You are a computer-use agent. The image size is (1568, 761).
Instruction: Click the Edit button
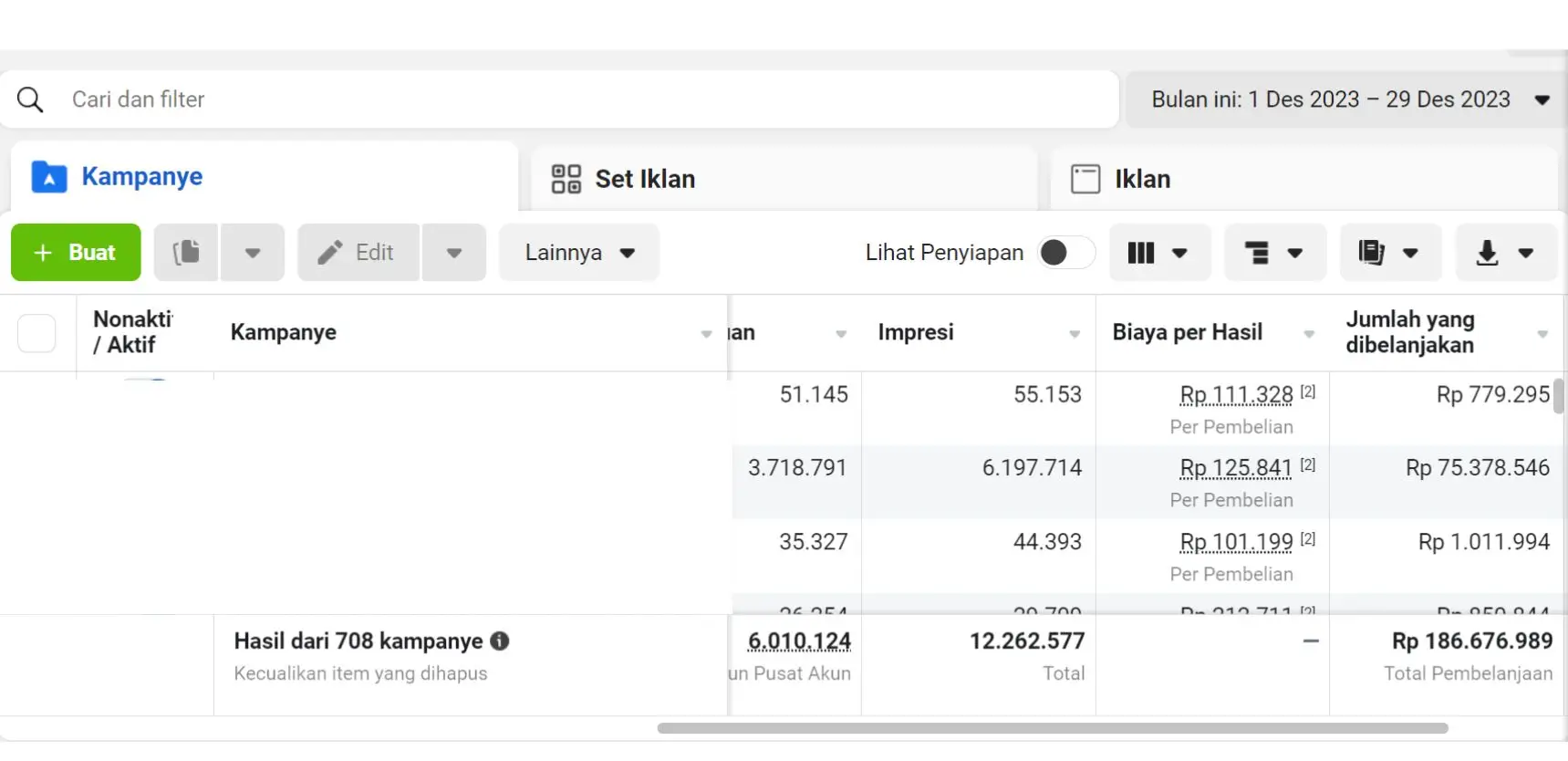(358, 252)
